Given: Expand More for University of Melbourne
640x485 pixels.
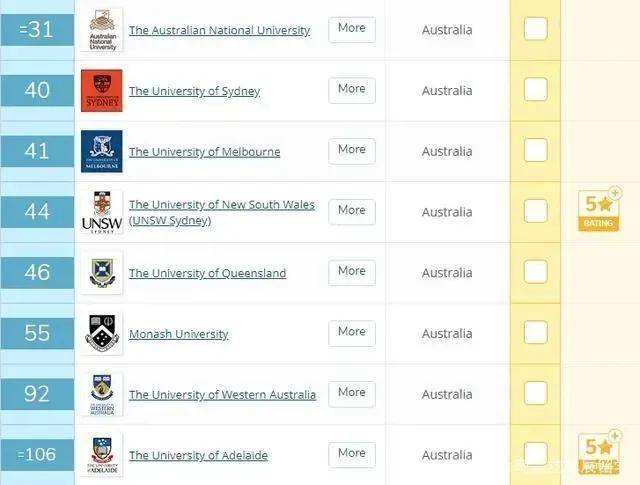Looking at the screenshot, I should pos(352,150).
